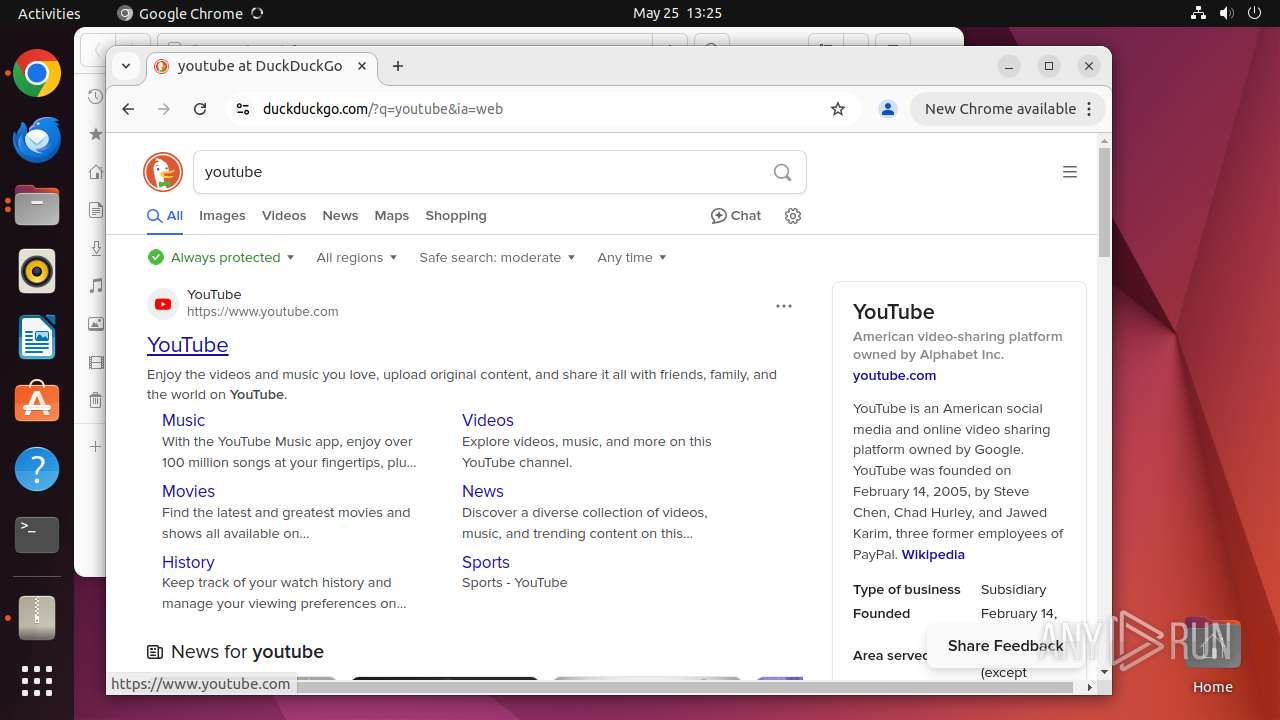Open the system status menu with the power icon
The width and height of the screenshot is (1280, 720).
[1227, 13]
